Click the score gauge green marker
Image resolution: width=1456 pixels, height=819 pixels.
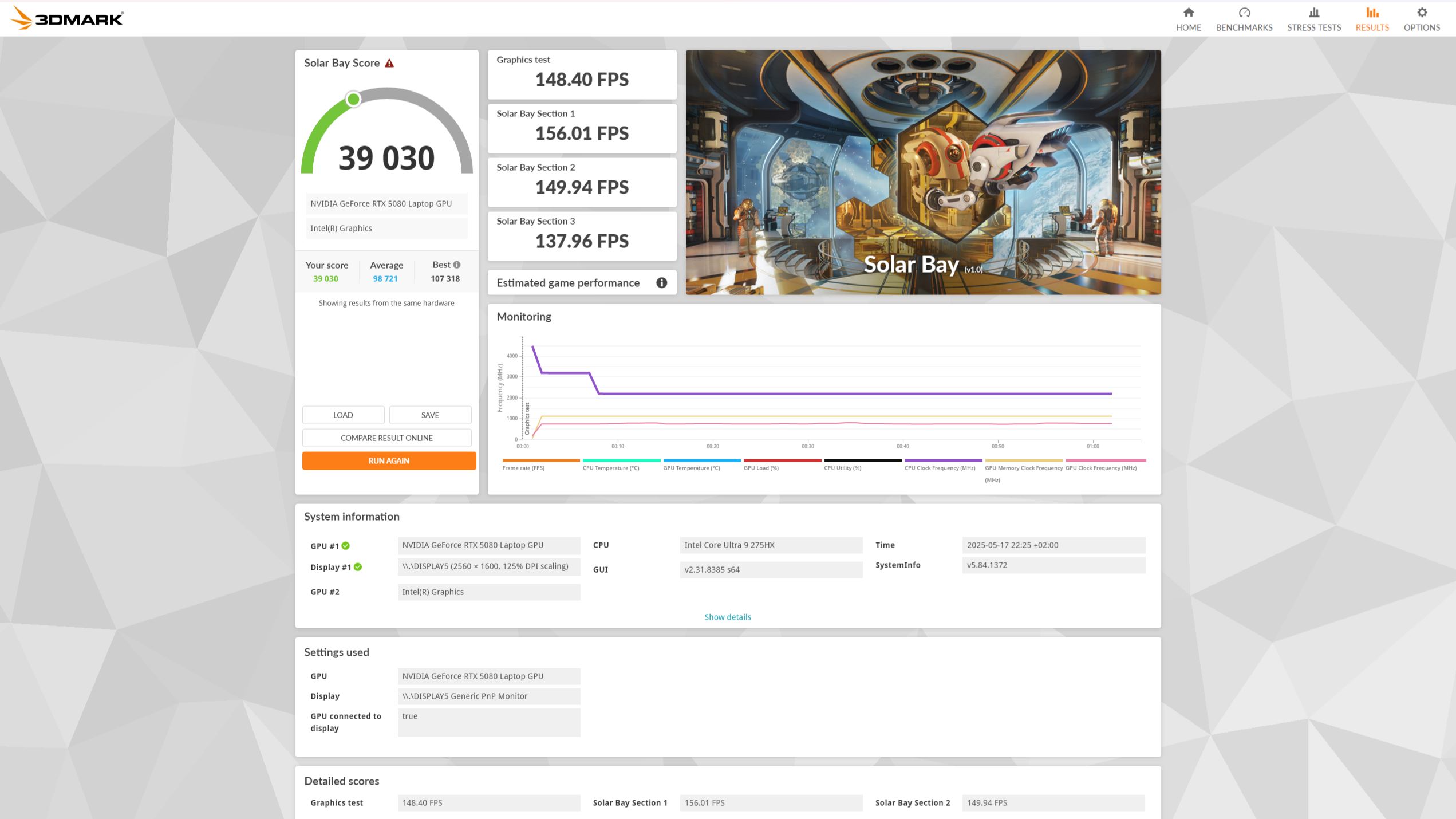point(353,99)
